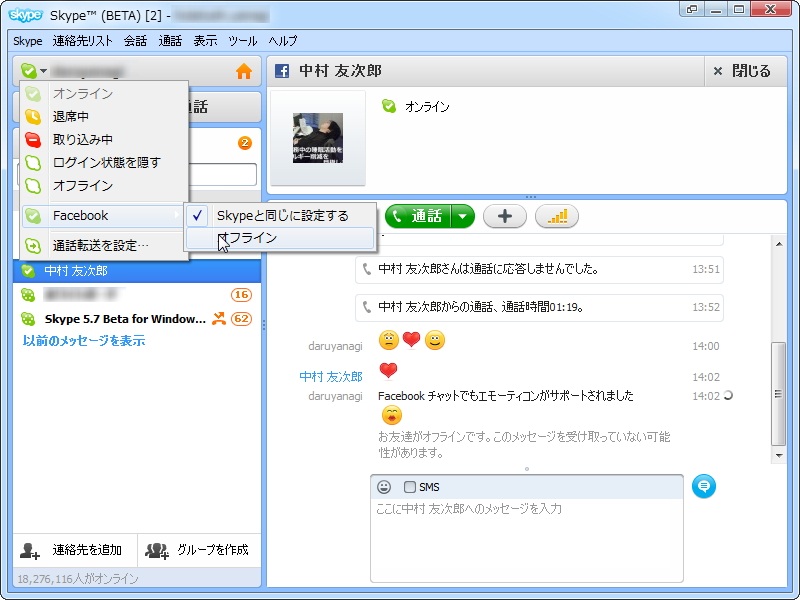
Task: Click the contact's profile picture thumbnail
Action: tap(317, 138)
